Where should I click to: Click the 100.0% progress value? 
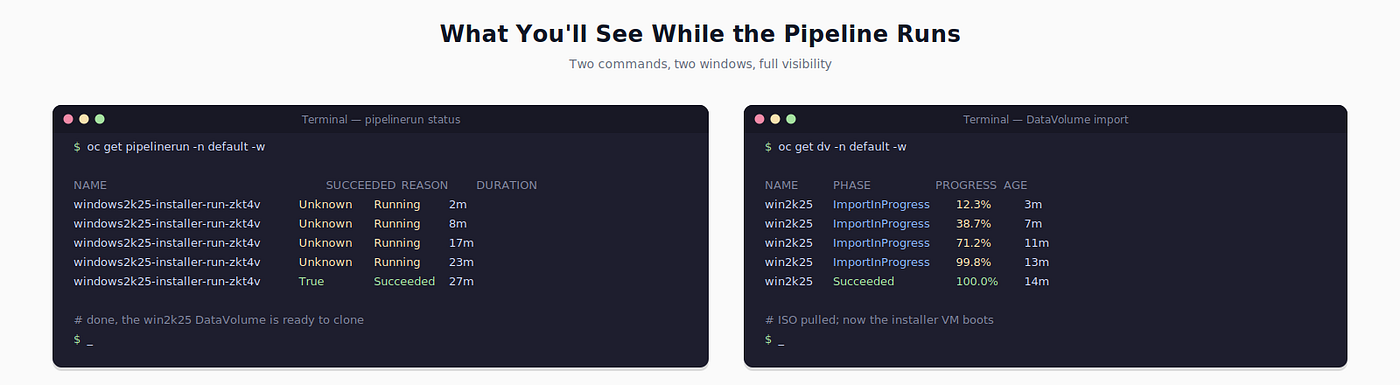(x=977, y=282)
